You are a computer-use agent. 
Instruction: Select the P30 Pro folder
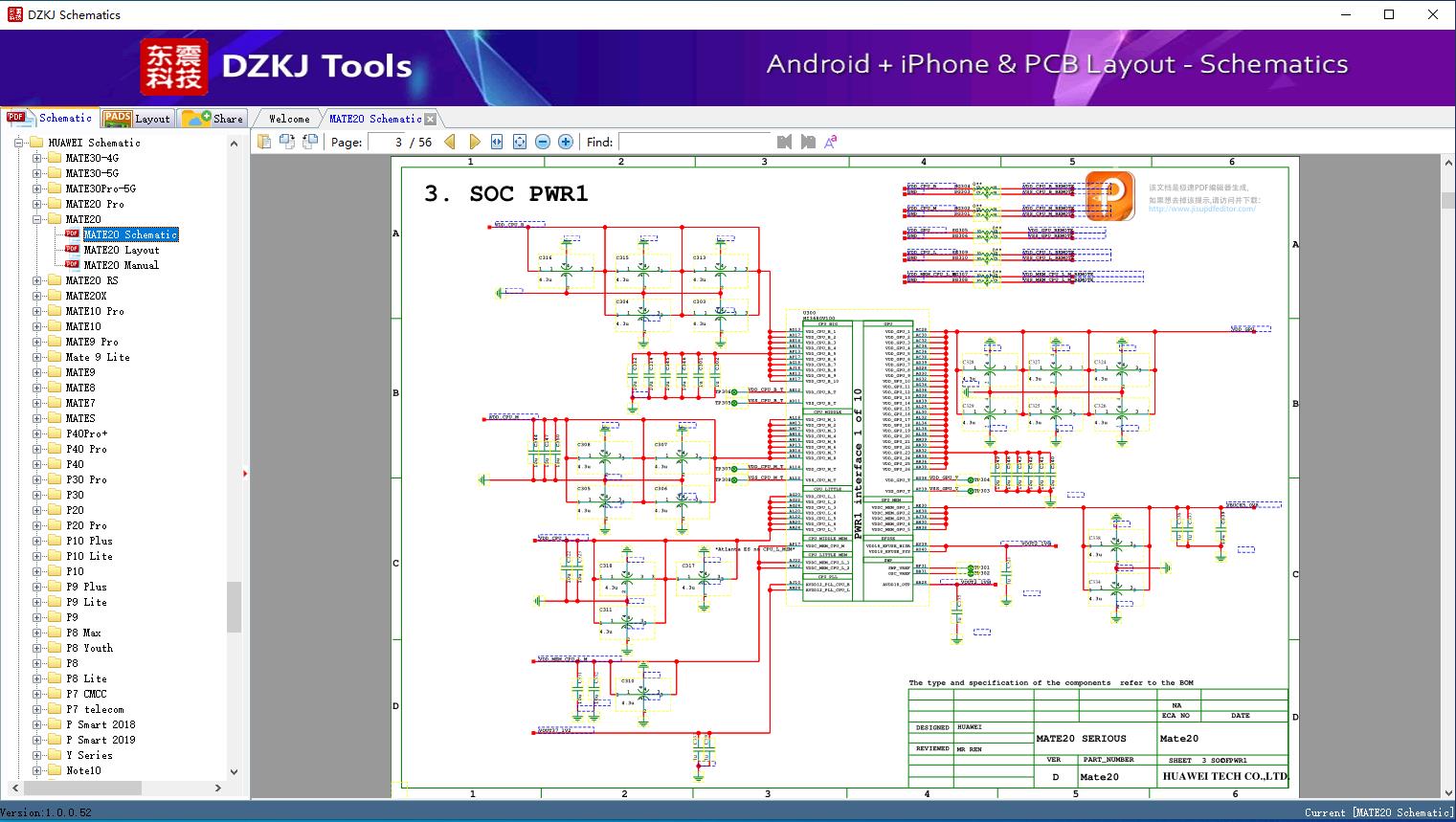pyautogui.click(x=86, y=479)
